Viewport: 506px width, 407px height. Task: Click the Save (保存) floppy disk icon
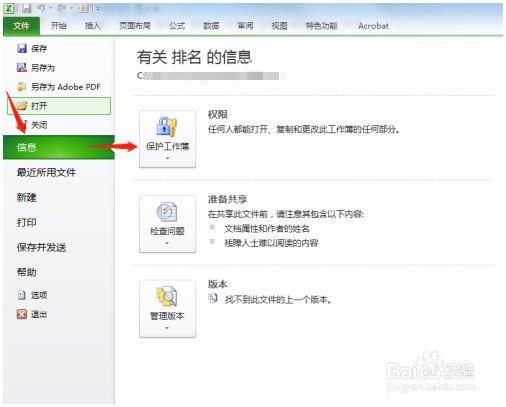pos(22,48)
